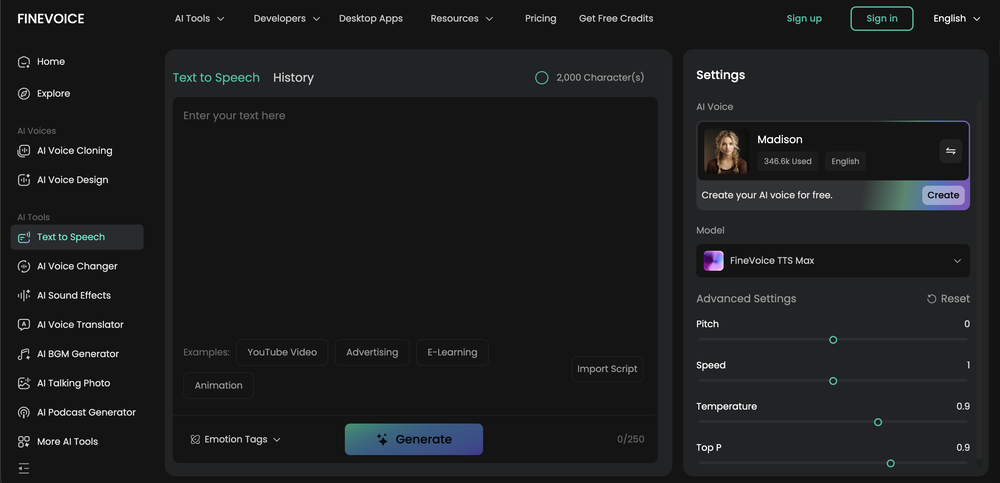Click the AI Podcast Generator icon

click(x=24, y=412)
